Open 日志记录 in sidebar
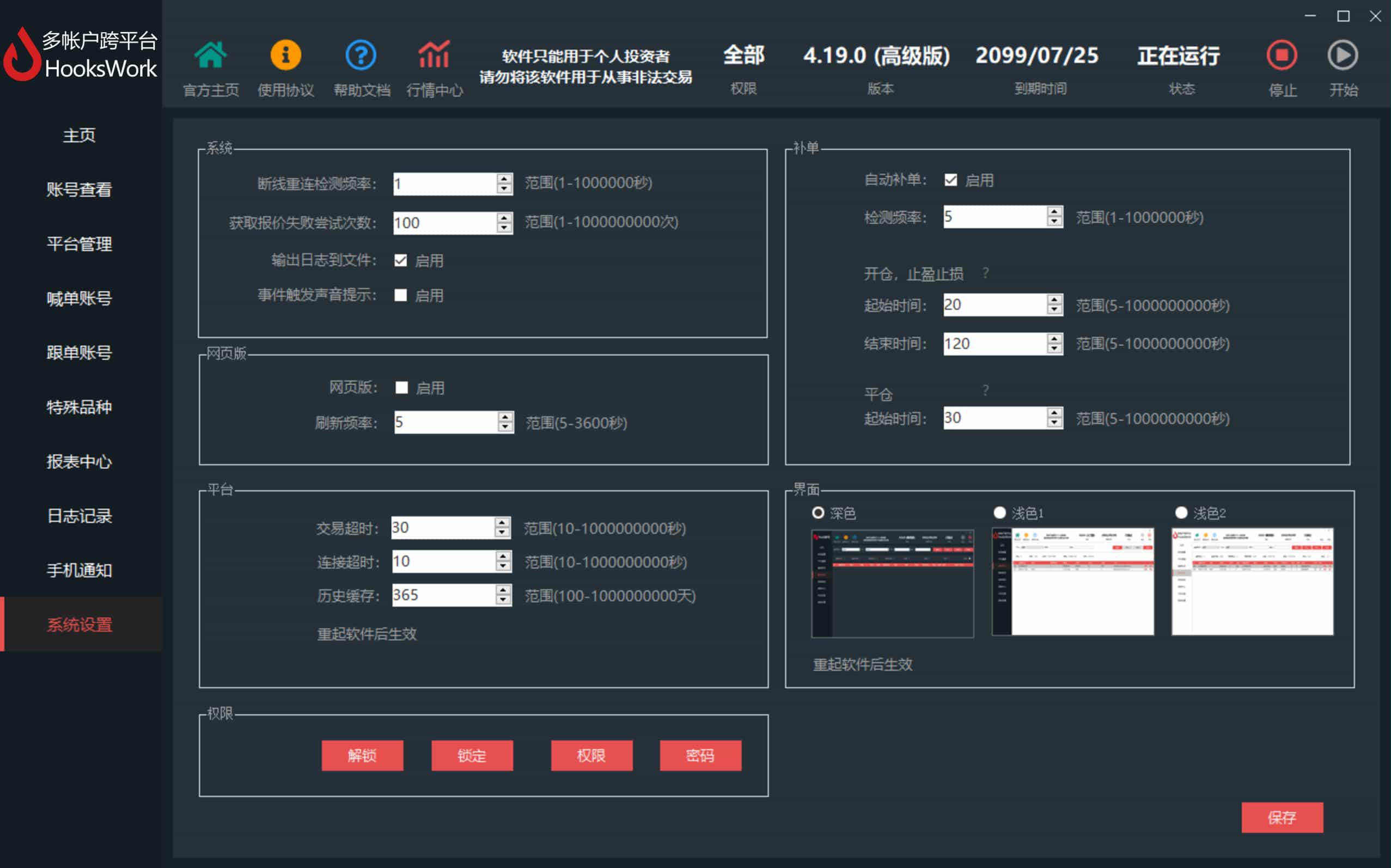 coord(79,516)
